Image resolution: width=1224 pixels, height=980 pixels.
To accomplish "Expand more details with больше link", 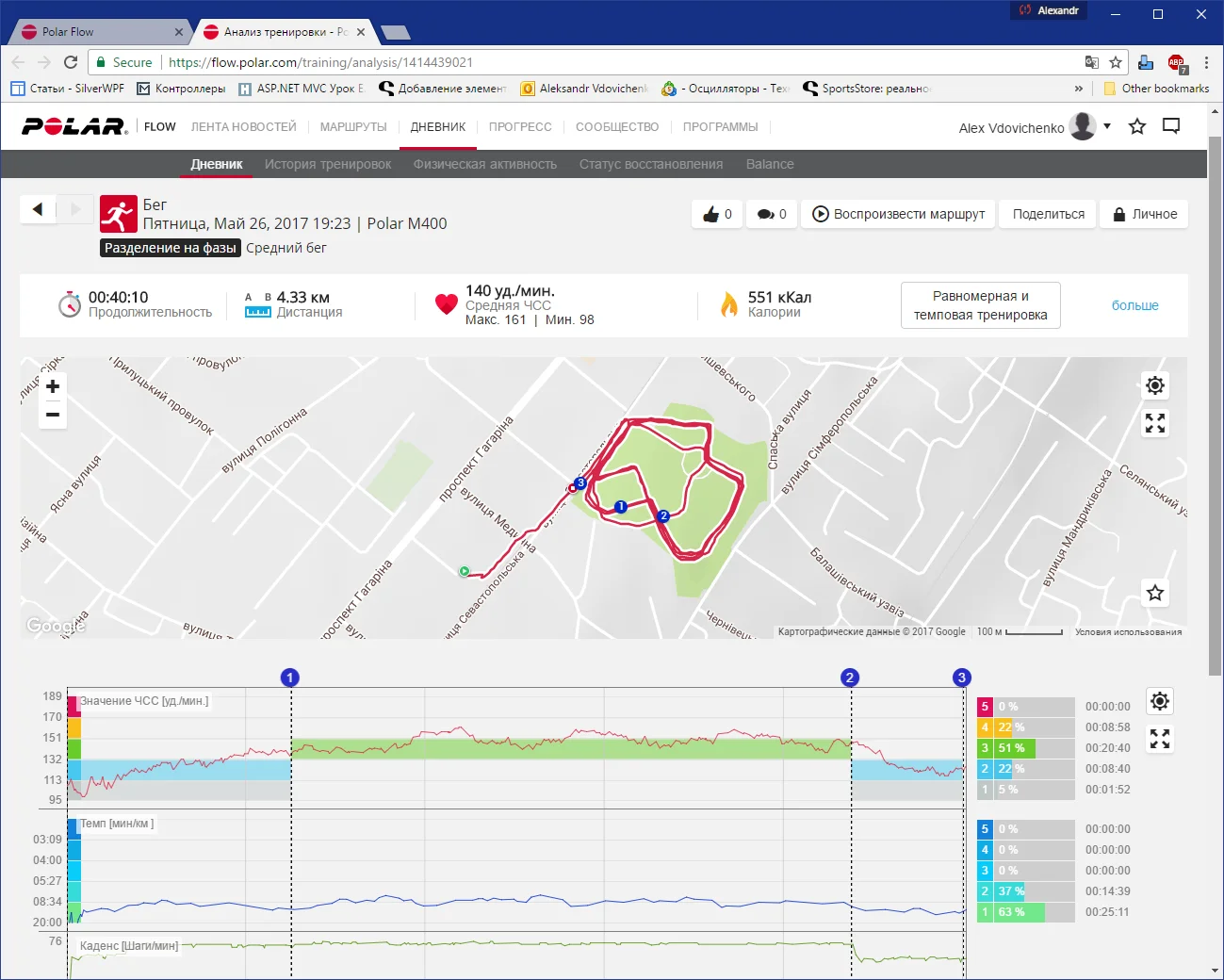I will tap(1134, 305).
